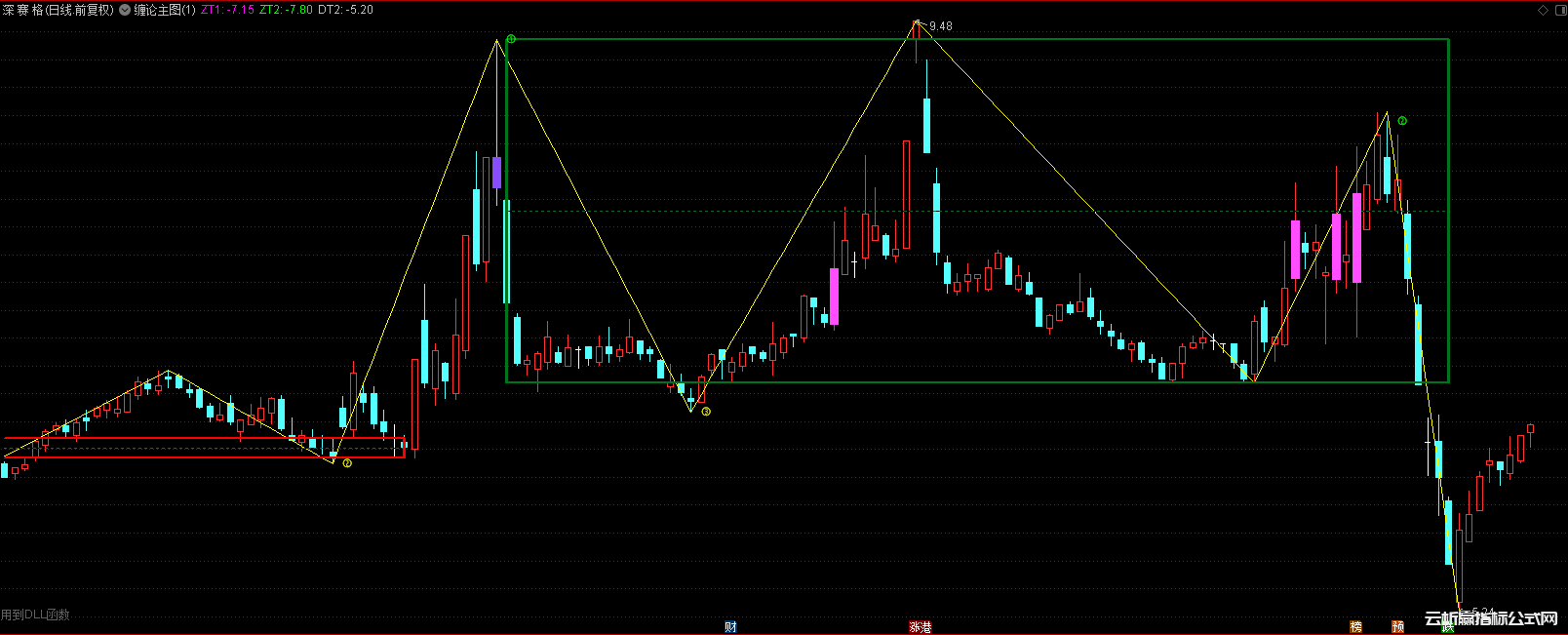Click the 榜 marker at chart bottom
Screen dimensions: 1568x635
point(1355,626)
